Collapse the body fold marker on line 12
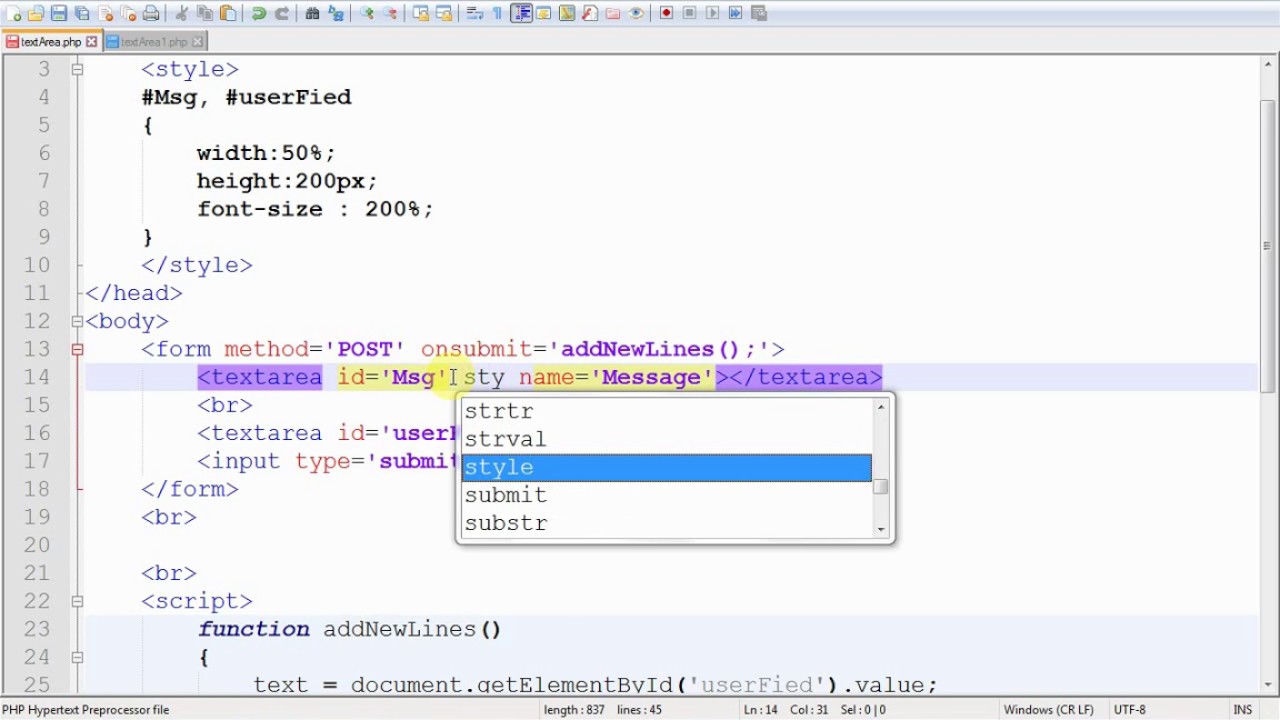 77,321
